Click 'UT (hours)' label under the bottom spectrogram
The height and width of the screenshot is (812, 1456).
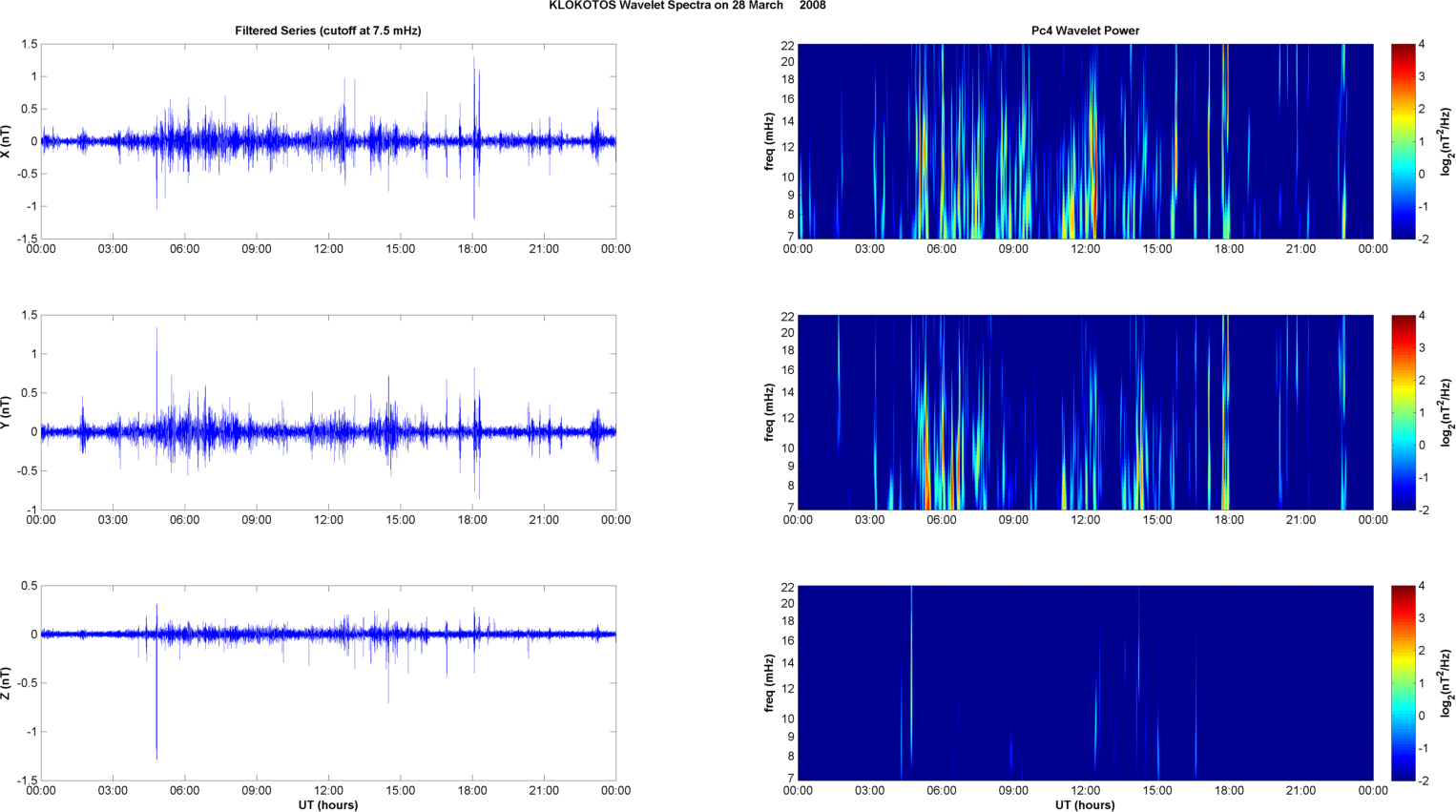tap(1085, 805)
